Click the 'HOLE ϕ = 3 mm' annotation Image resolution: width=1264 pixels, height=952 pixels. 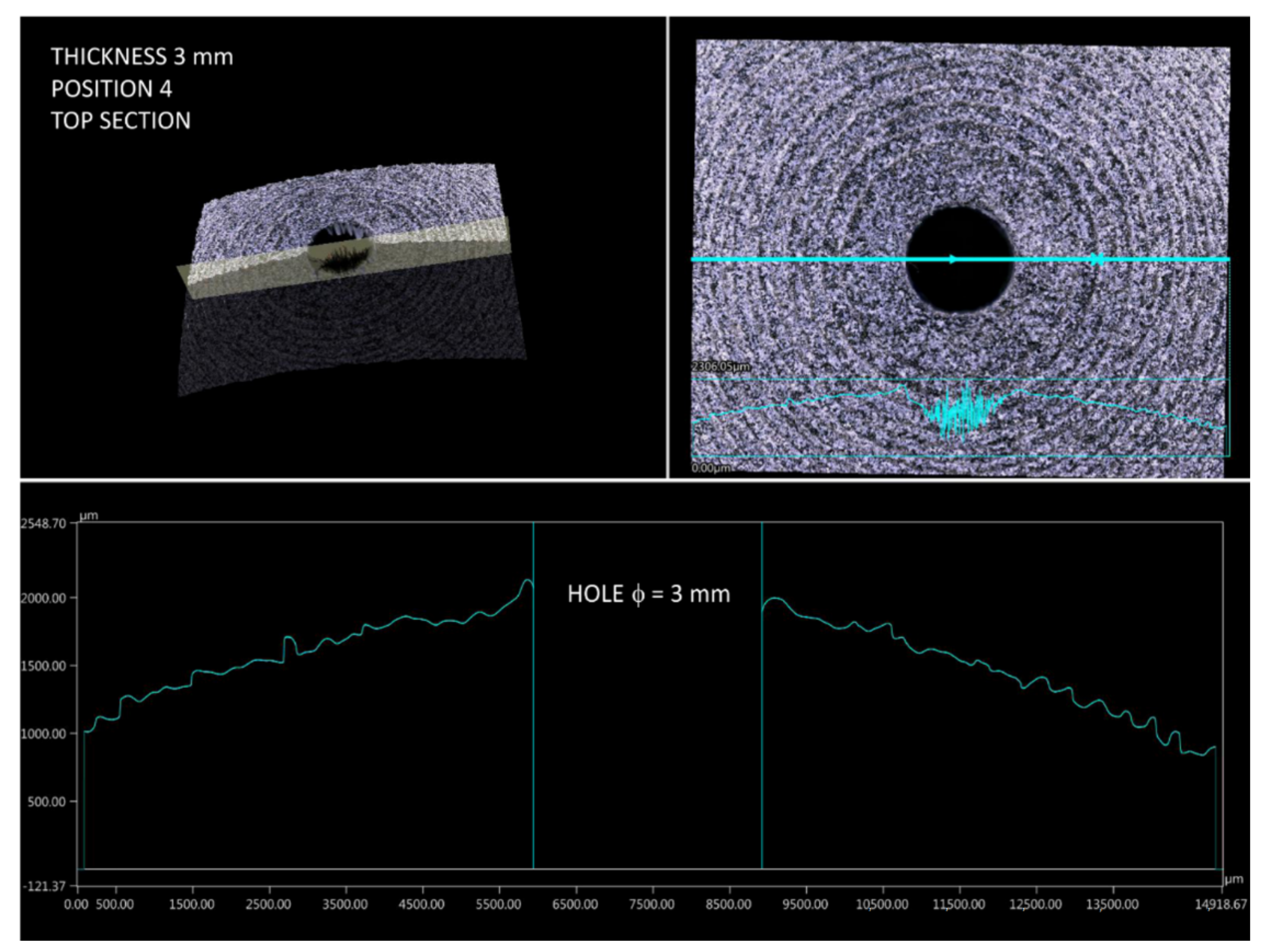tap(648, 594)
